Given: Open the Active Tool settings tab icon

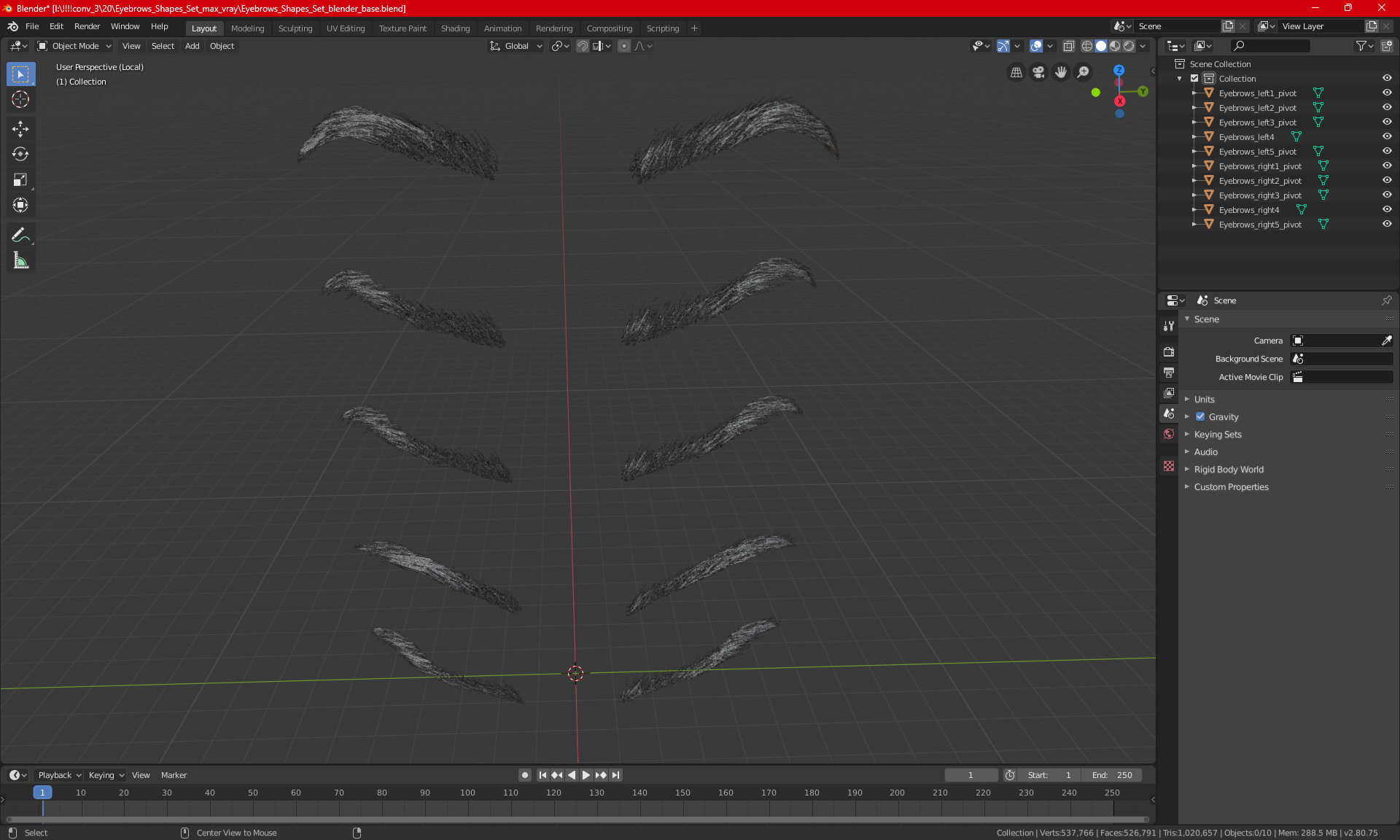Looking at the screenshot, I should (x=1169, y=326).
